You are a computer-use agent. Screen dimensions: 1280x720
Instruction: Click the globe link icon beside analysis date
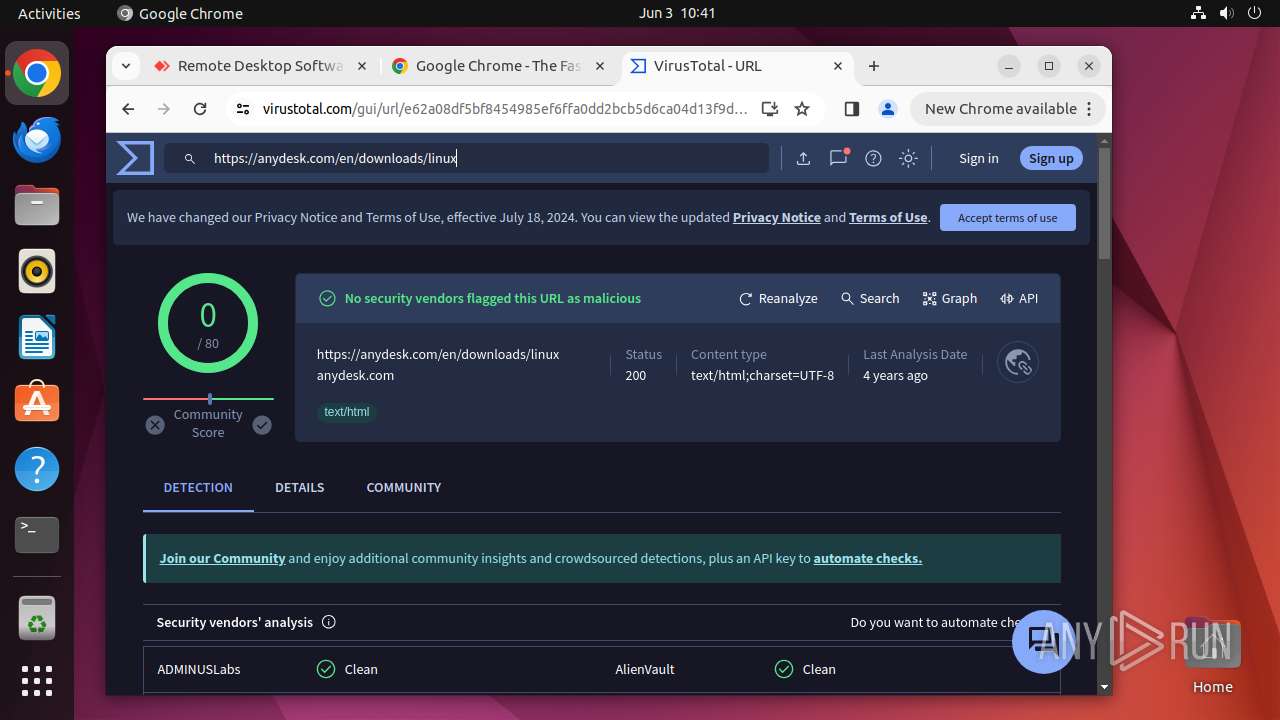click(x=1018, y=362)
